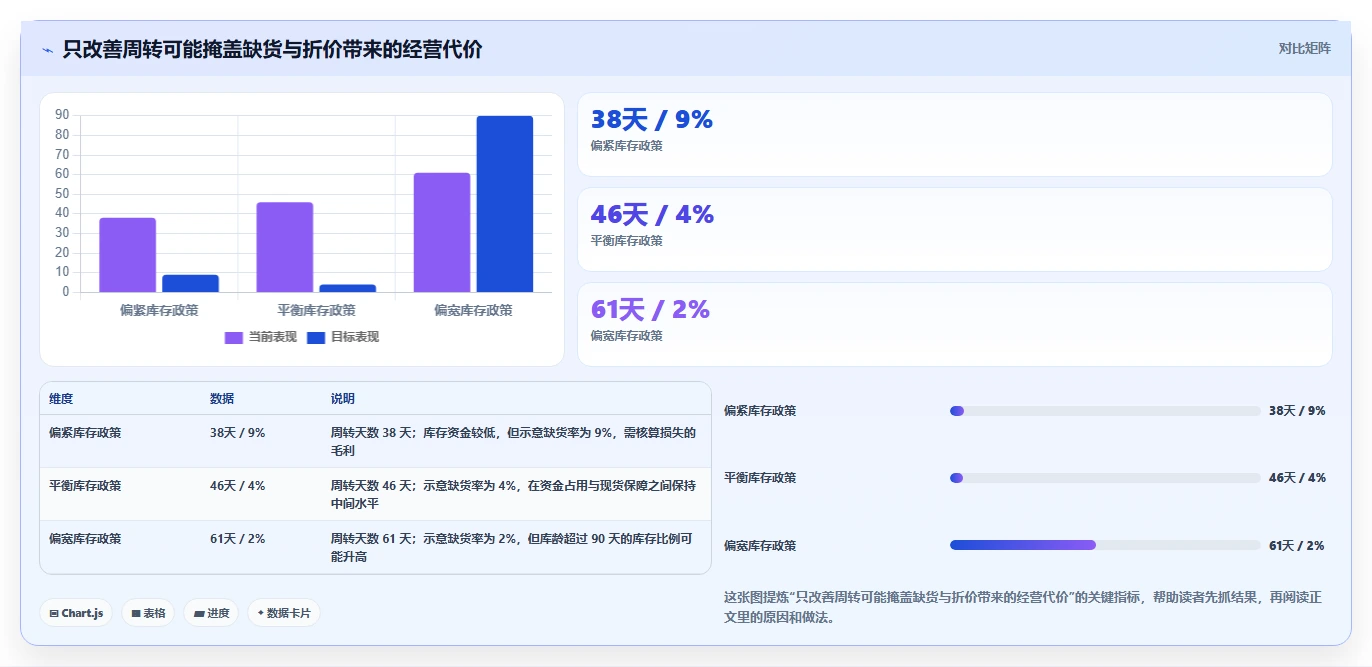Viewport: 1372px width, 667px height.
Task: Click the 平衡库存政策 chart axis label
Action: (316, 310)
